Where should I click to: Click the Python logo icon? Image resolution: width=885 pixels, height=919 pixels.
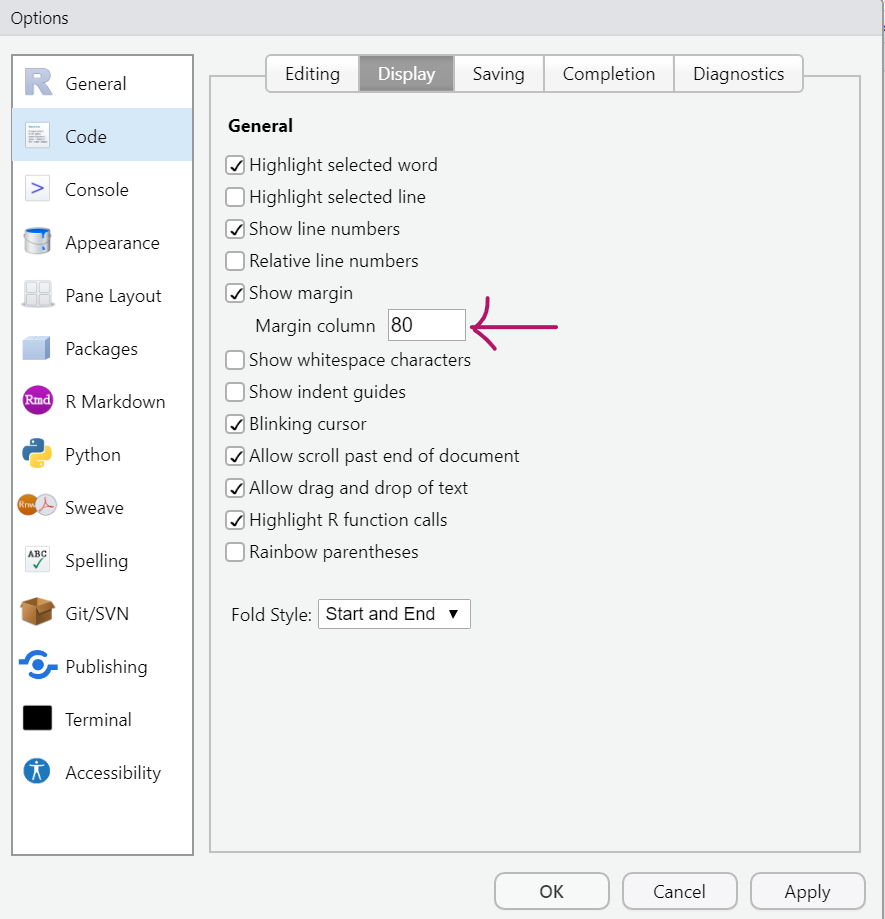(38, 454)
